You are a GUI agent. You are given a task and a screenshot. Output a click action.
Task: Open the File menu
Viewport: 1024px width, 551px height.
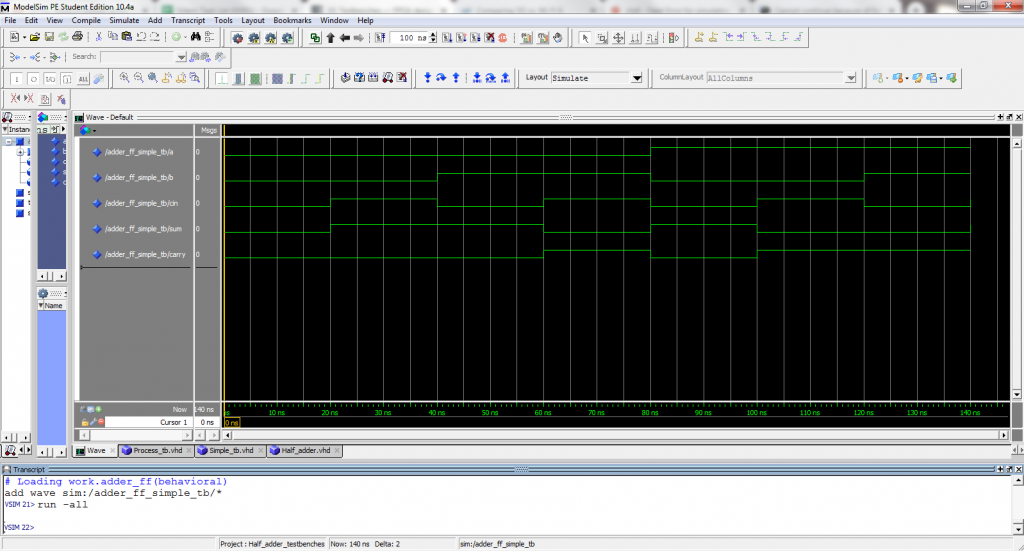click(x=10, y=20)
